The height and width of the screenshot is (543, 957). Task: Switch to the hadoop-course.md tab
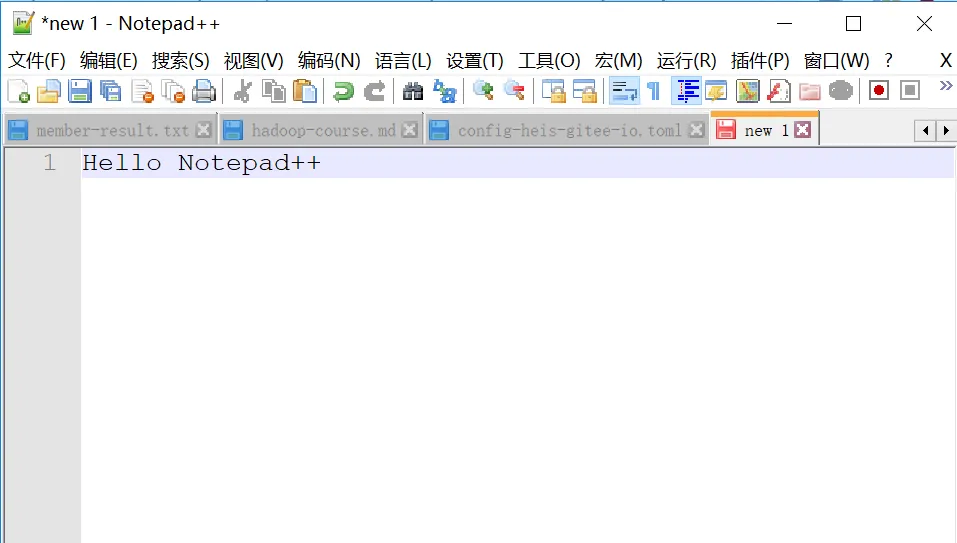(323, 130)
